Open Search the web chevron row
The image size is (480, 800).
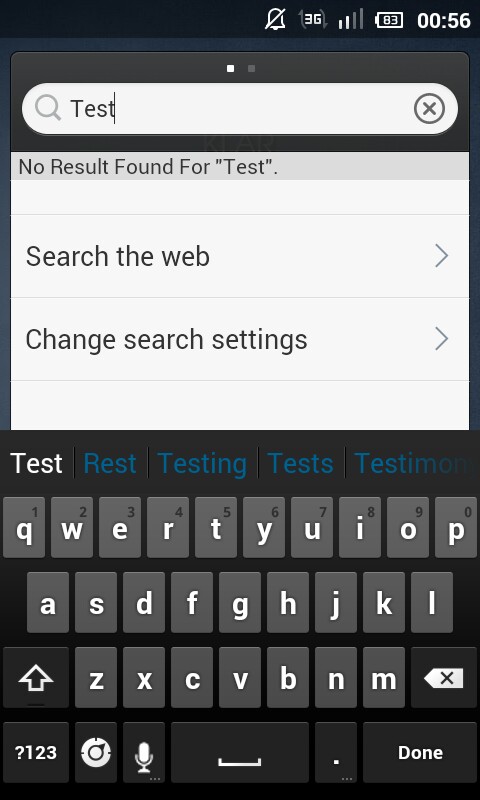[x=240, y=256]
